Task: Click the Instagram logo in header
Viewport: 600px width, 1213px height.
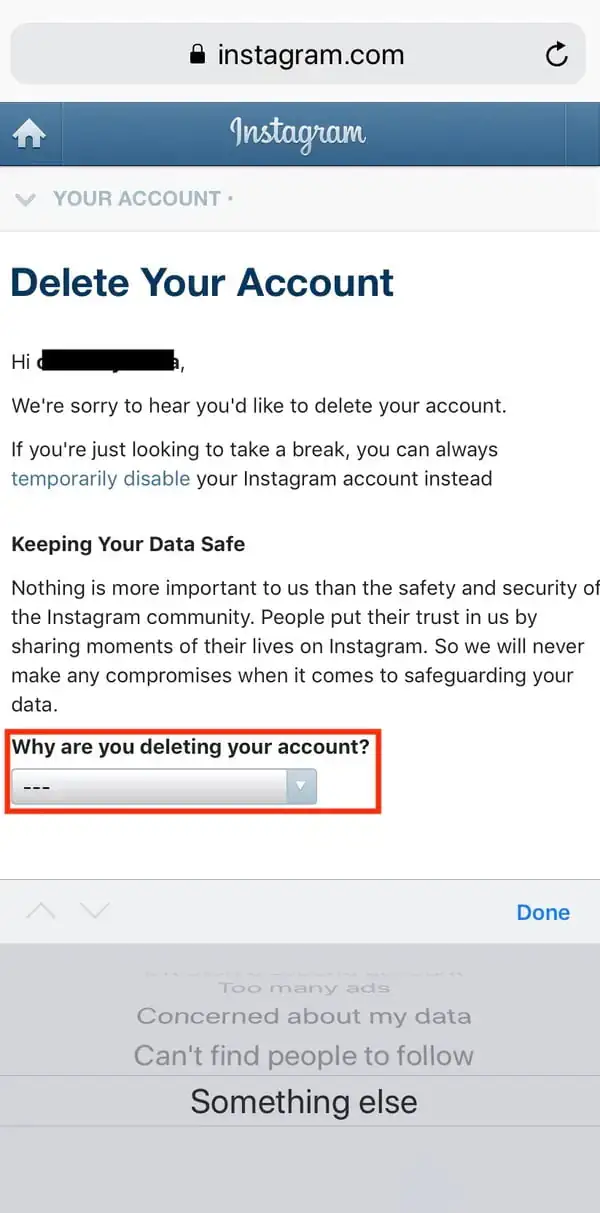Action: [x=298, y=132]
